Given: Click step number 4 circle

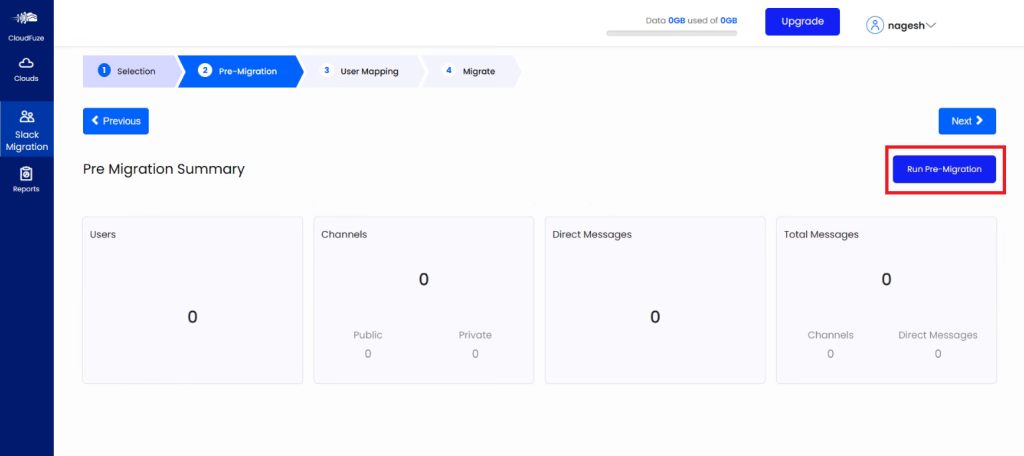Looking at the screenshot, I should point(449,71).
